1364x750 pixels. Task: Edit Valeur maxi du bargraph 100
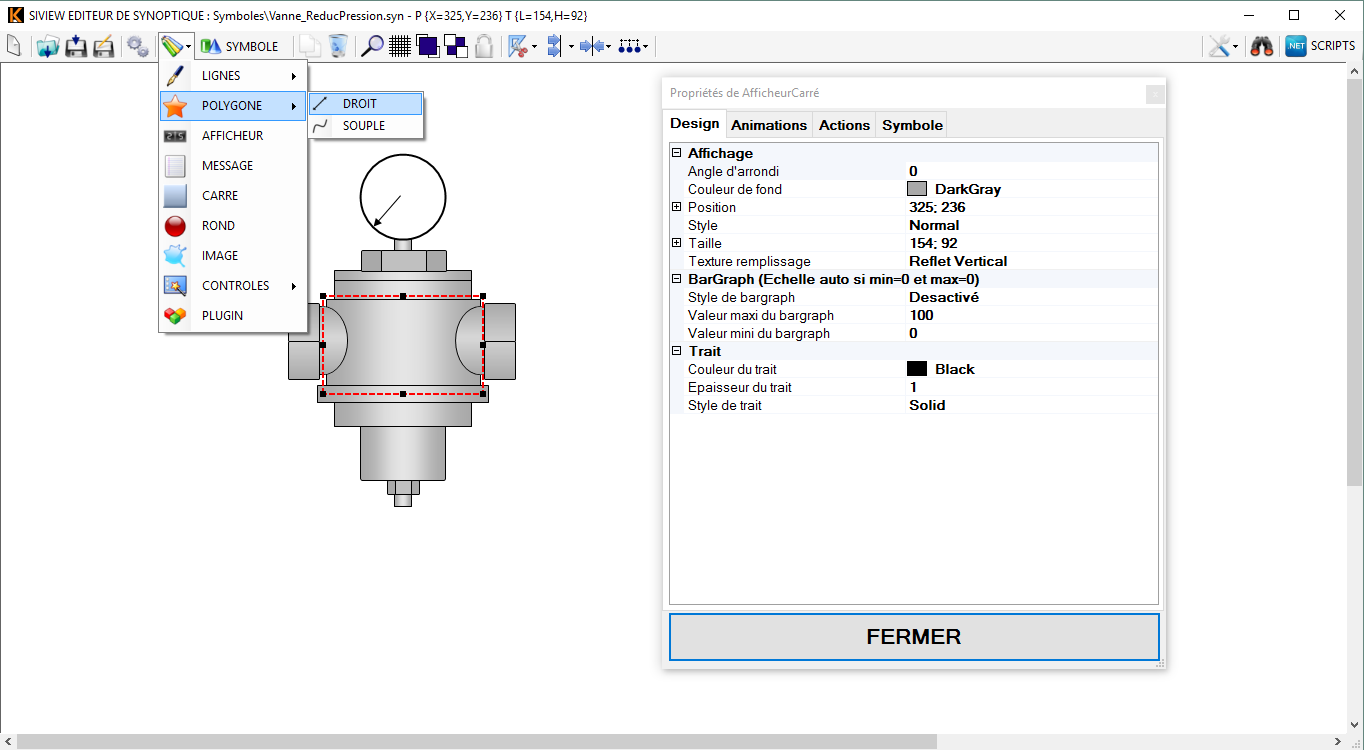click(x=1031, y=315)
